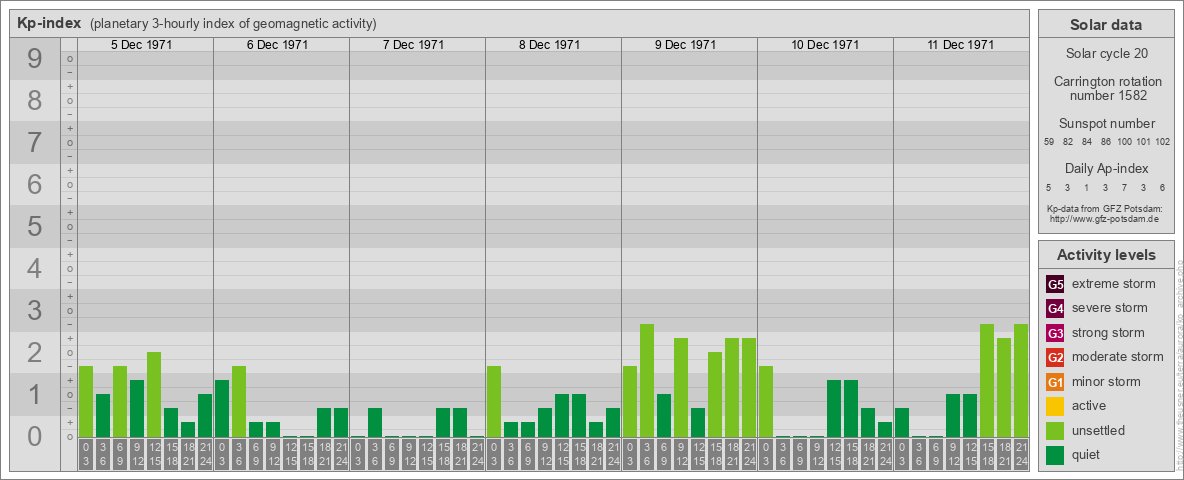Click sunspot value 86
1184x480 pixels.
click(x=1105, y=142)
